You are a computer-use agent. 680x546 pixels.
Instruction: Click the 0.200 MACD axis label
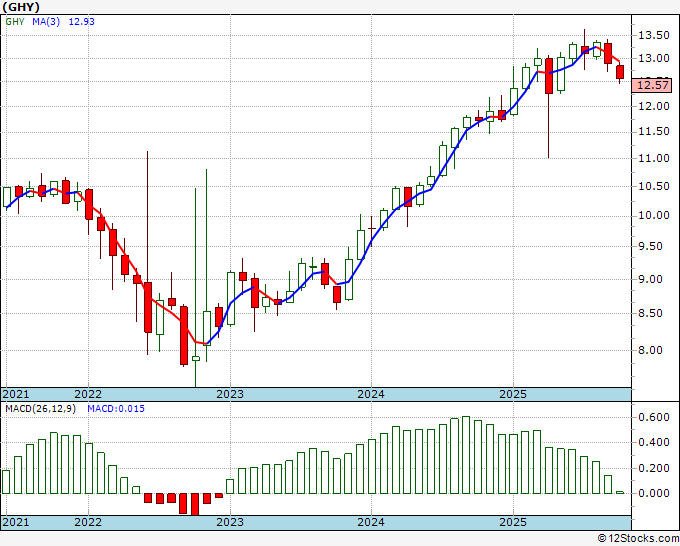[654, 468]
